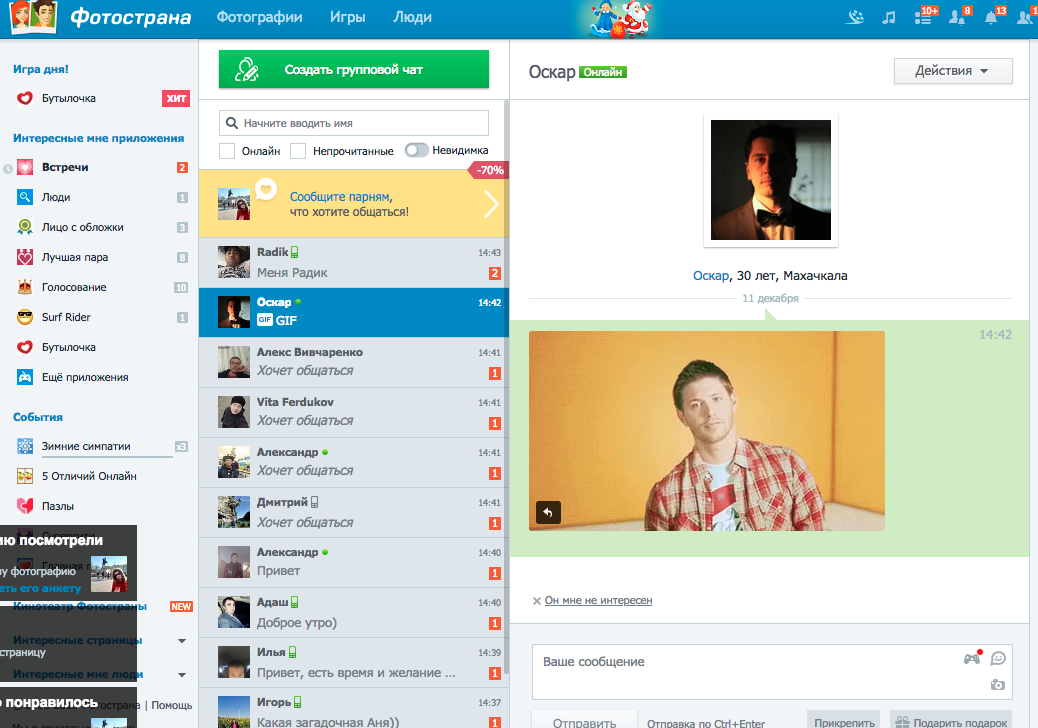Select the Оскар GIF conversation row
Screen dimensions: 1038x728
click(x=354, y=312)
